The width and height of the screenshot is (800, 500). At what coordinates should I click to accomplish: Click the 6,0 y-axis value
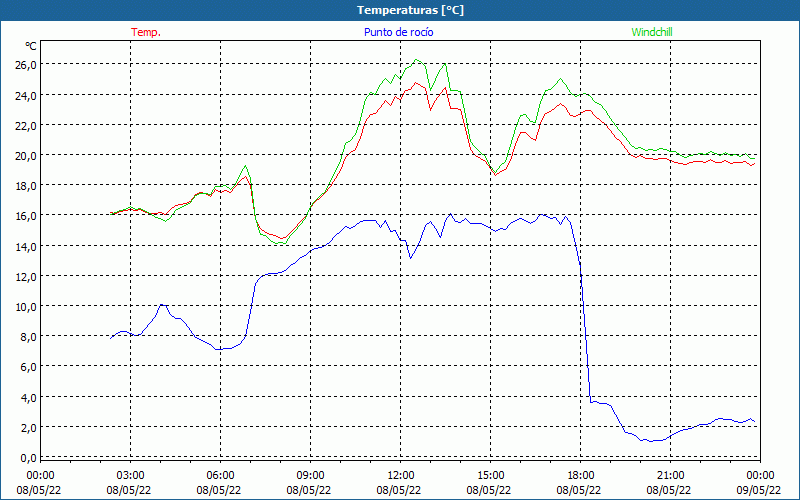[x=28, y=367]
